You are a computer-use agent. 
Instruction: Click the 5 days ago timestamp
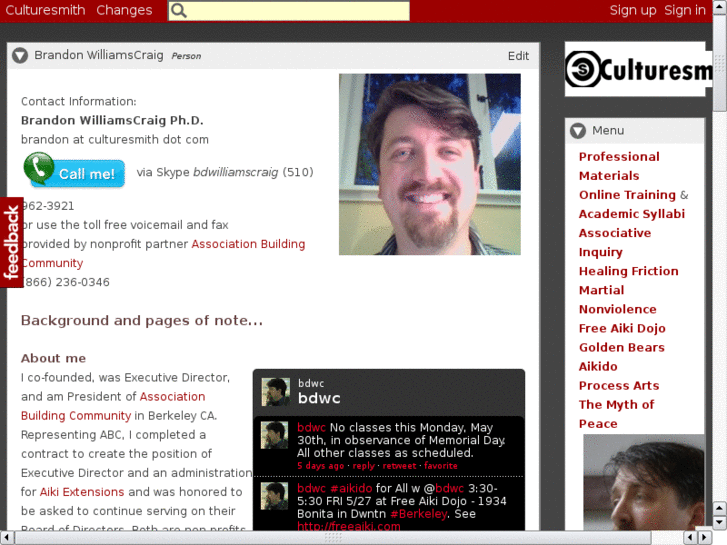tap(320, 466)
